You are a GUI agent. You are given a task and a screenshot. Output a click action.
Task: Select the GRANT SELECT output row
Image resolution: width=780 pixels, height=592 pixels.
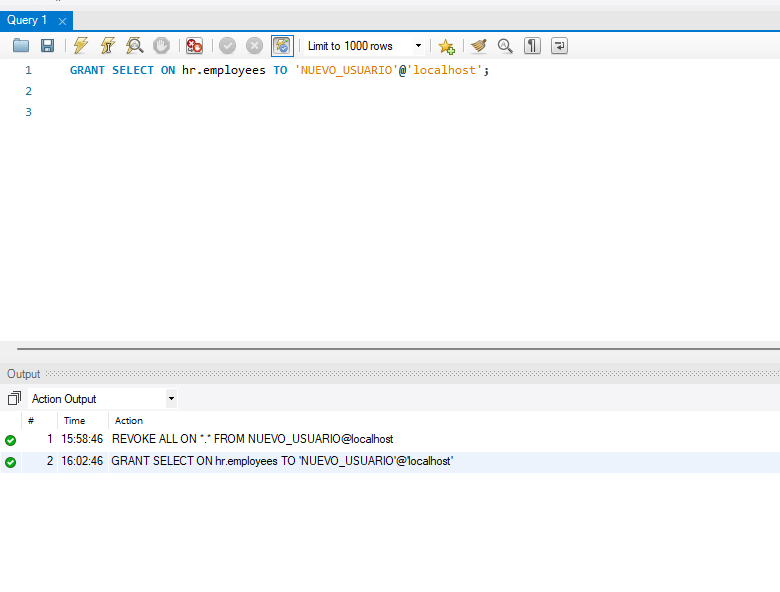point(390,462)
